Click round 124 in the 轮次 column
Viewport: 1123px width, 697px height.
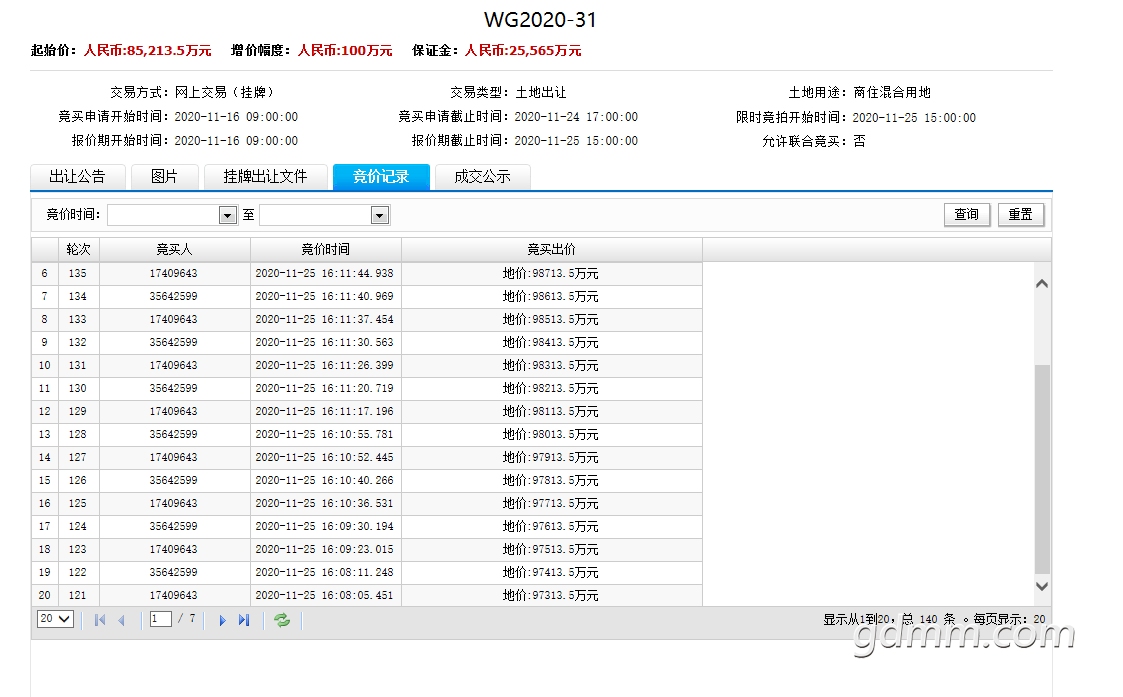point(77,527)
